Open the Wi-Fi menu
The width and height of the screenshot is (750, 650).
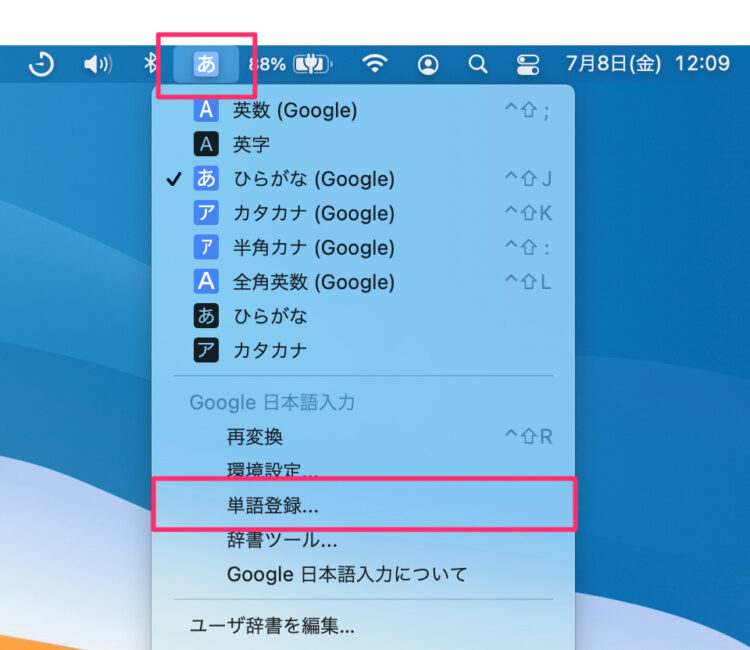pos(375,63)
